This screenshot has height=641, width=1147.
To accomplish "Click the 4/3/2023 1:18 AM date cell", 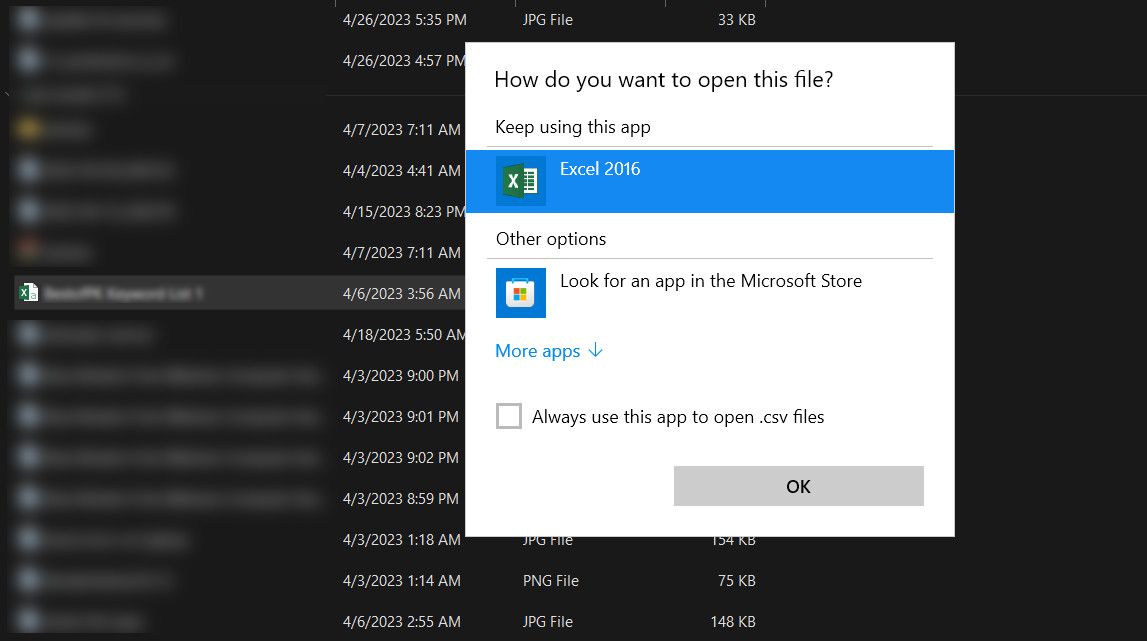I will click(402, 539).
